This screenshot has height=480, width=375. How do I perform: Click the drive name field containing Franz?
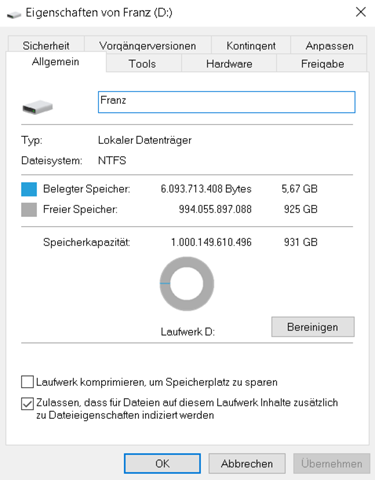click(x=227, y=102)
